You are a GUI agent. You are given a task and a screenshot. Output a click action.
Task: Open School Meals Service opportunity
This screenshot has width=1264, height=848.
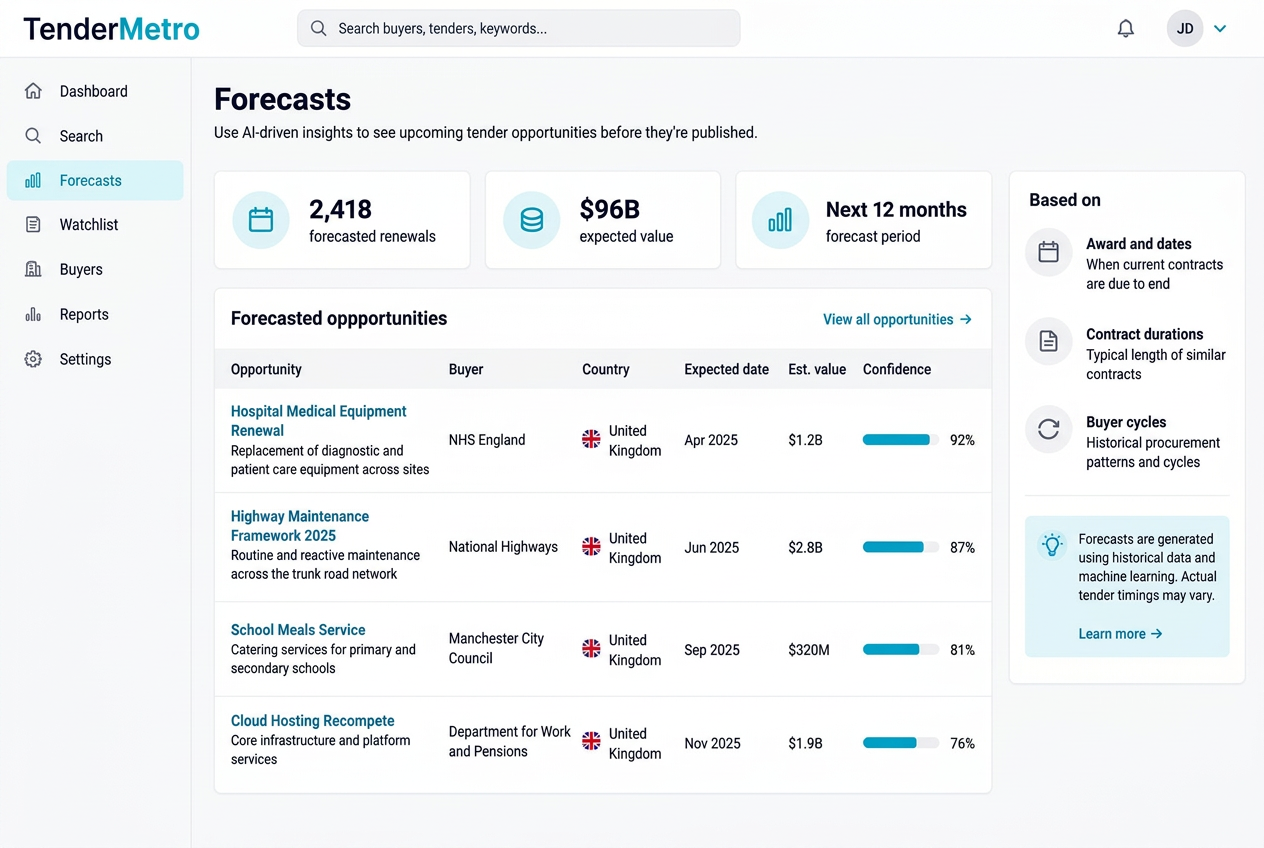click(298, 630)
